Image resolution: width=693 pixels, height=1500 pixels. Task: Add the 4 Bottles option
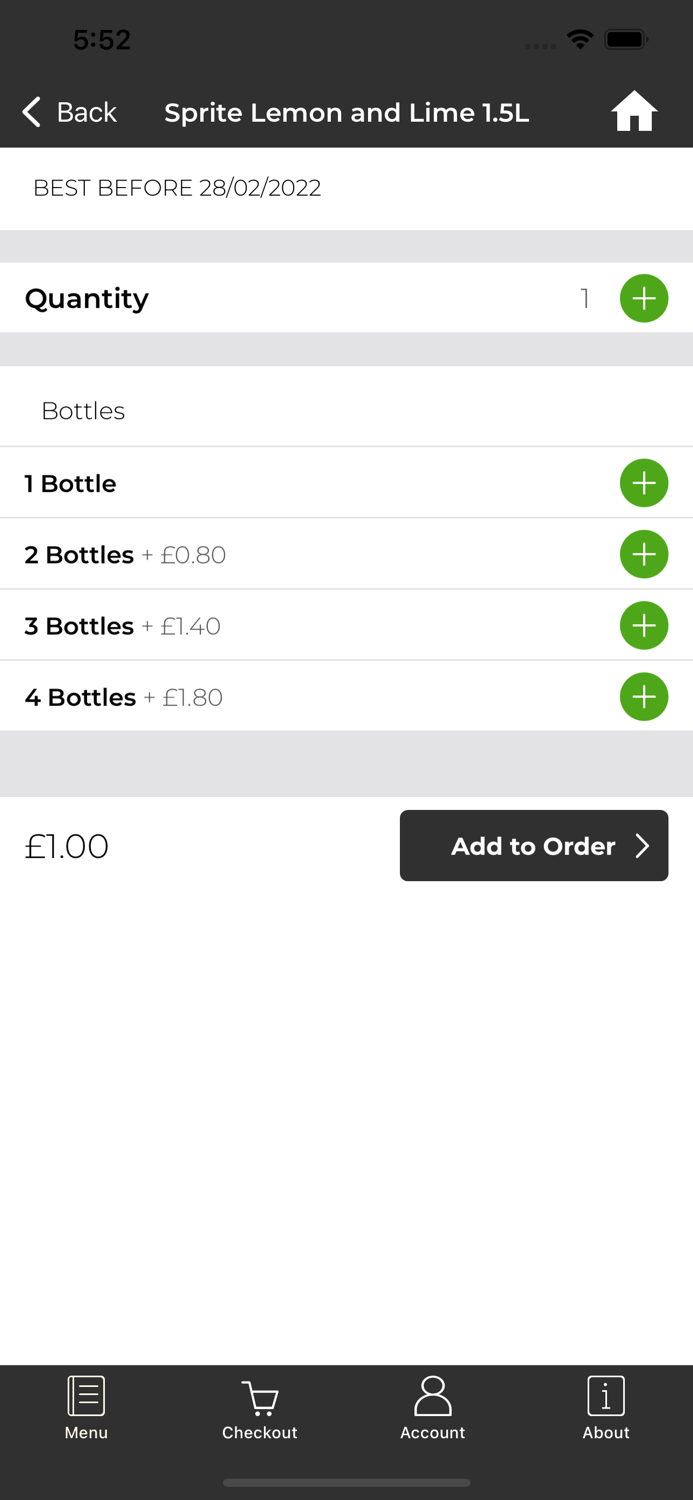tap(644, 697)
